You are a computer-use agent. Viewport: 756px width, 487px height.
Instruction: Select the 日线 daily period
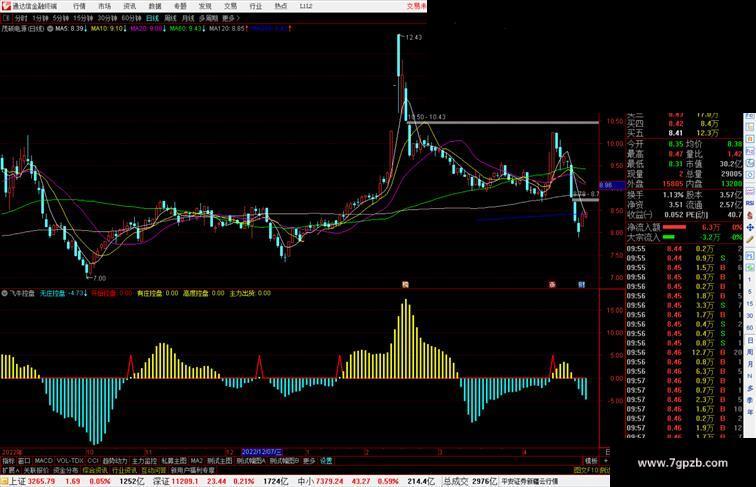(x=152, y=18)
